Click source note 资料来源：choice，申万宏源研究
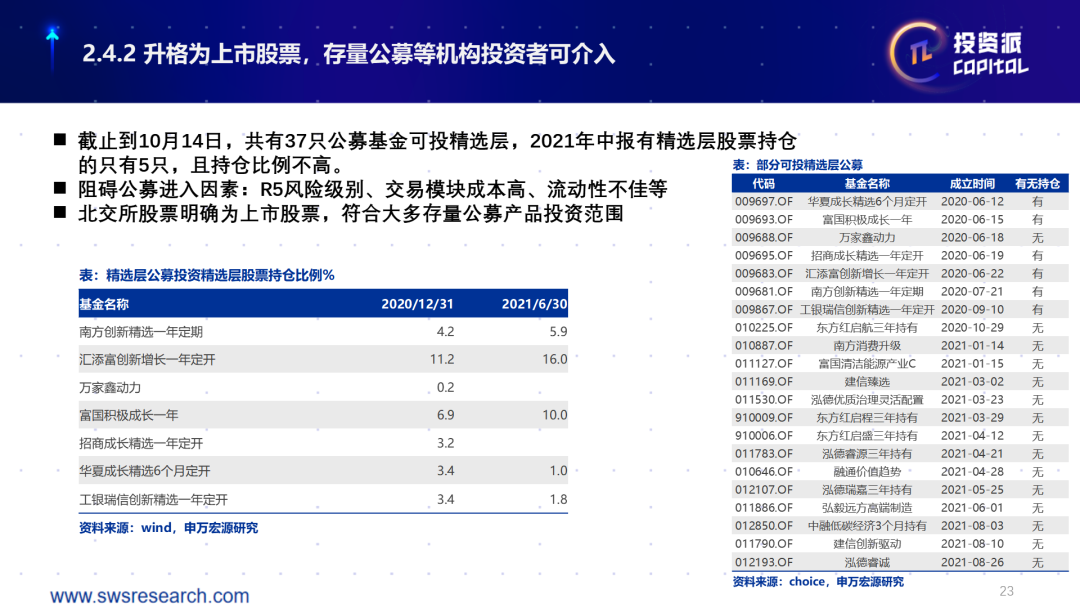 [818, 582]
